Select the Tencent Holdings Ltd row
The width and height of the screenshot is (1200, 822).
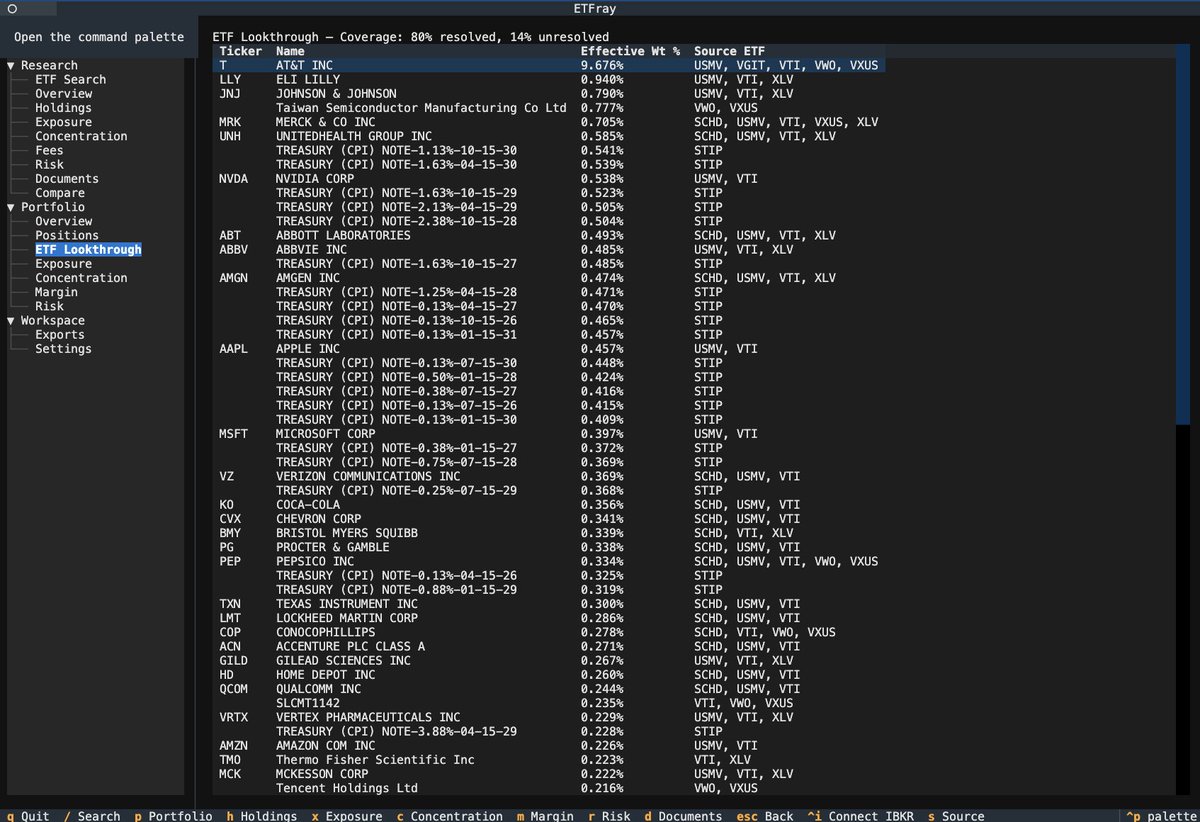548,789
